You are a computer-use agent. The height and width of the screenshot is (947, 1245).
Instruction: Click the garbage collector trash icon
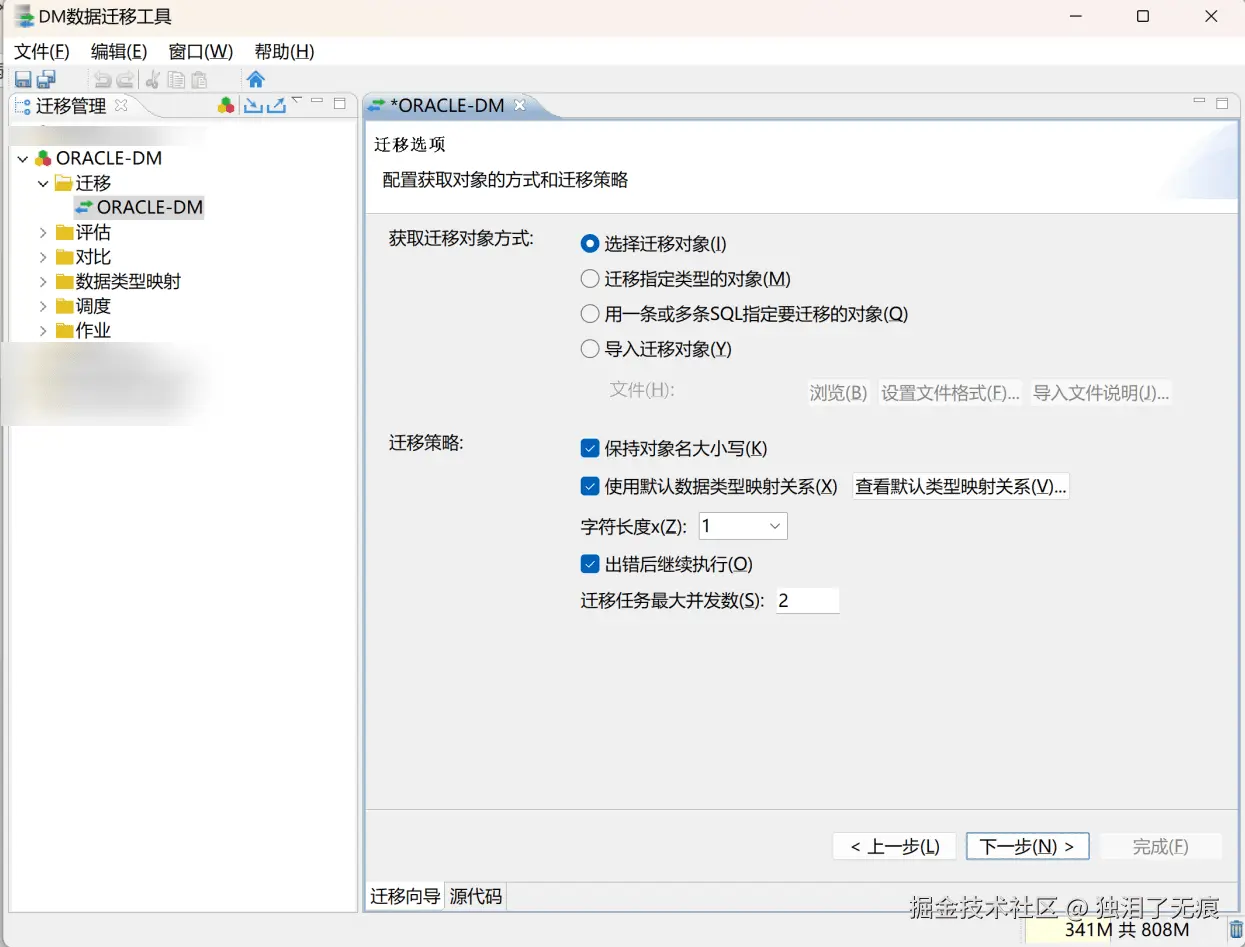1236,930
